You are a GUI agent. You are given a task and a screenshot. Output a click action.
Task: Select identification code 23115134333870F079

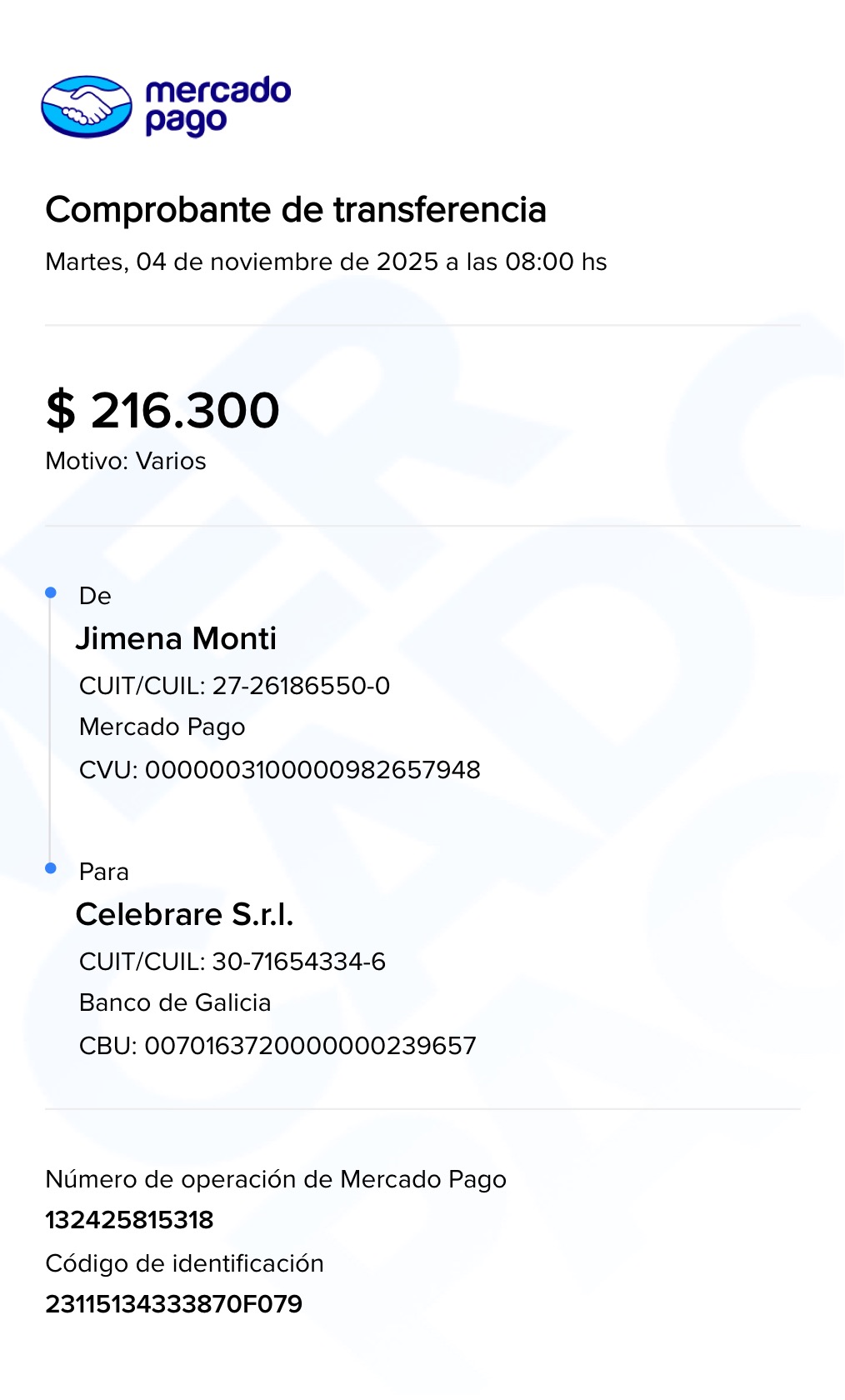[x=173, y=1304]
